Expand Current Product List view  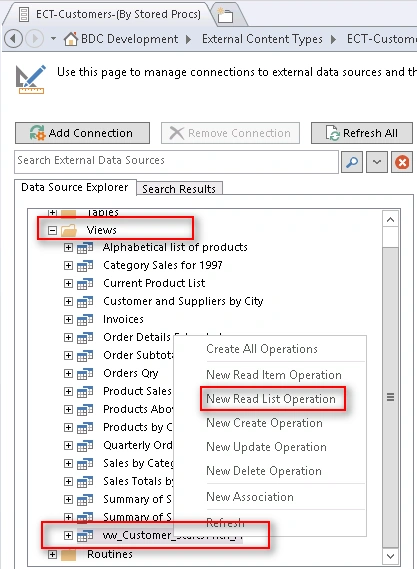point(68,283)
